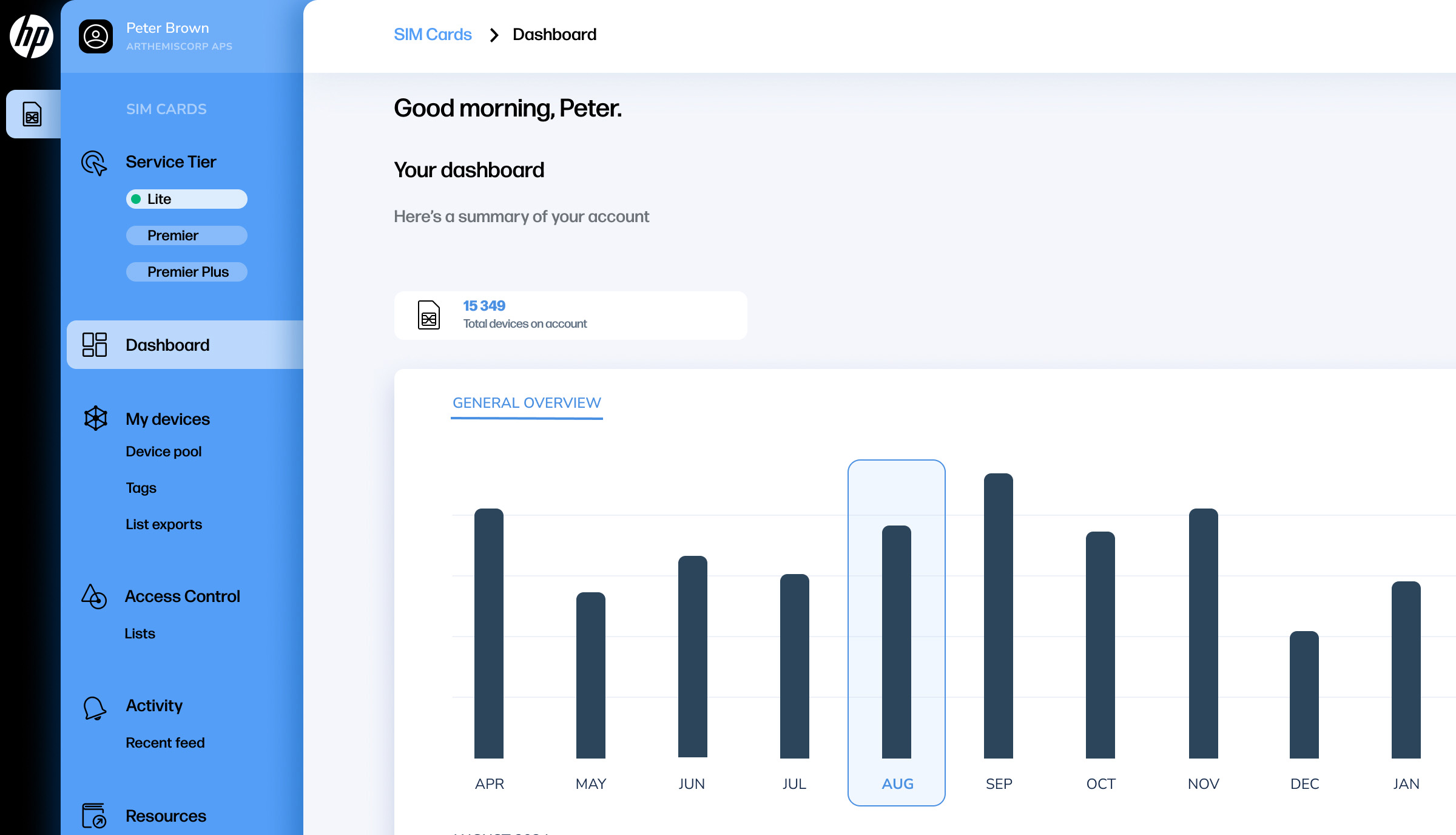
Task: Click the Resources icon in sidebar
Action: pos(94,816)
